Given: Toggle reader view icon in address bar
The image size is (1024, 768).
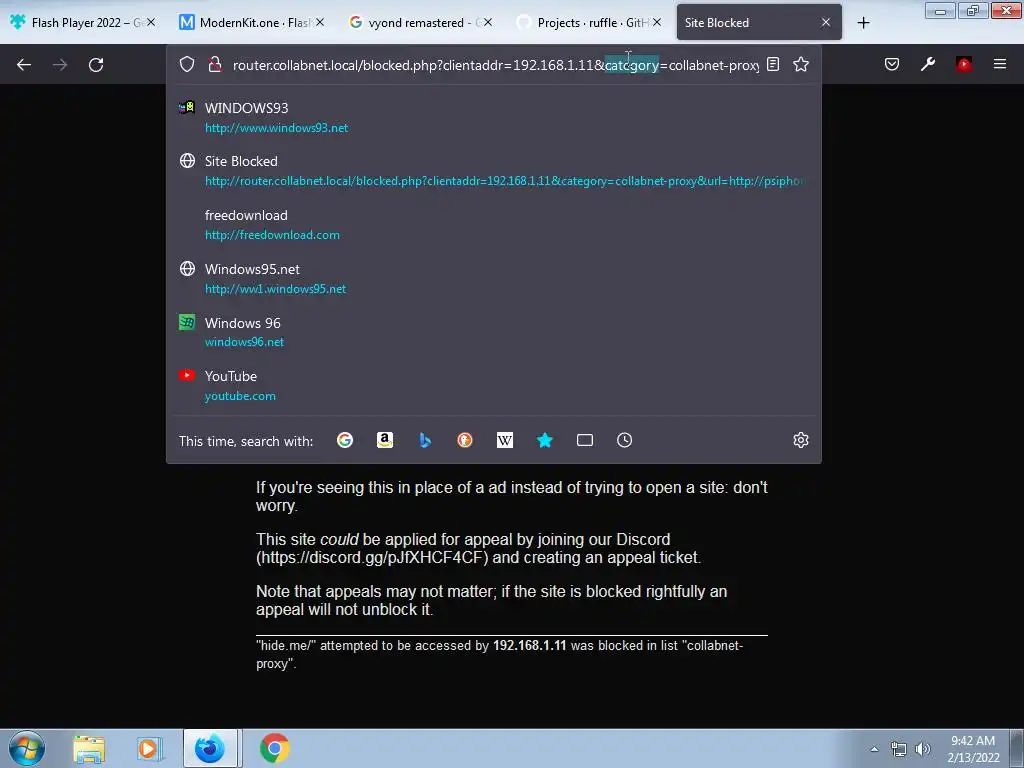Looking at the screenshot, I should pyautogui.click(x=773, y=64).
